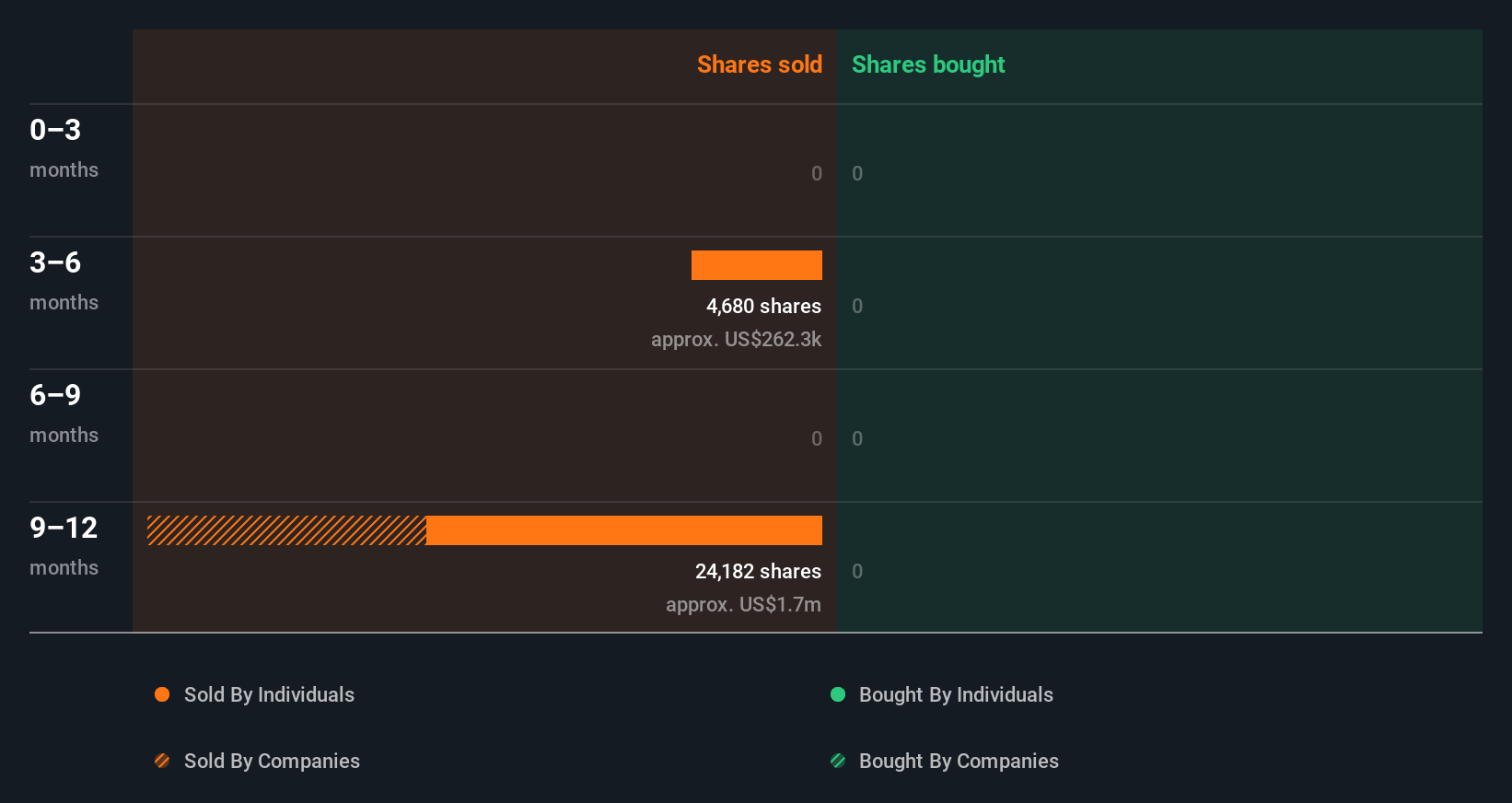Click the striped Bought By Companies legend icon
1512x803 pixels.
tap(838, 761)
